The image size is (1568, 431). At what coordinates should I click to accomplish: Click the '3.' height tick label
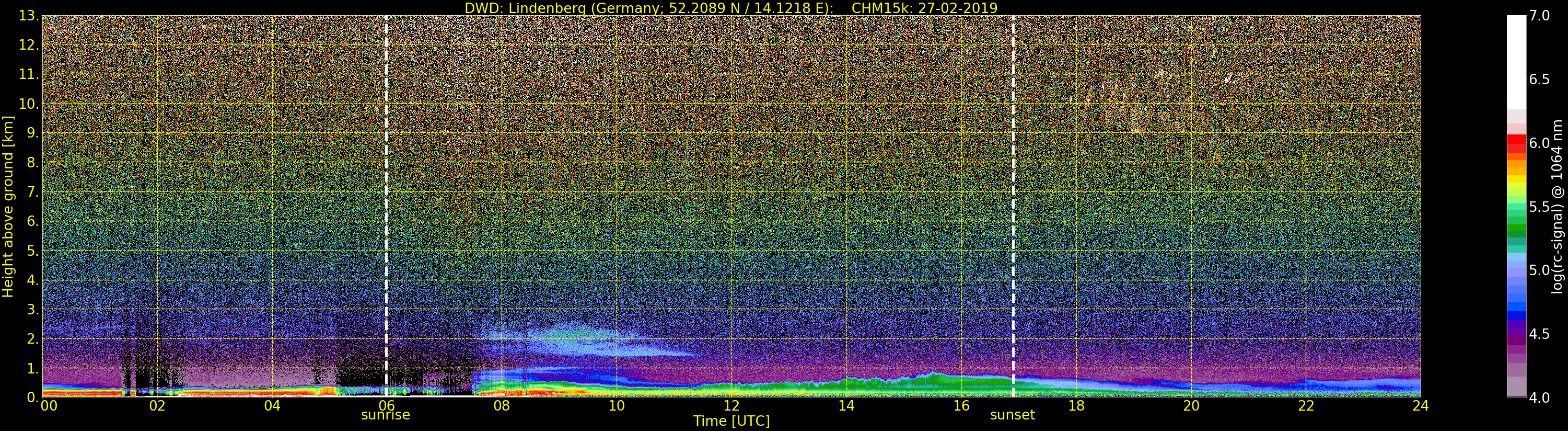coord(32,309)
